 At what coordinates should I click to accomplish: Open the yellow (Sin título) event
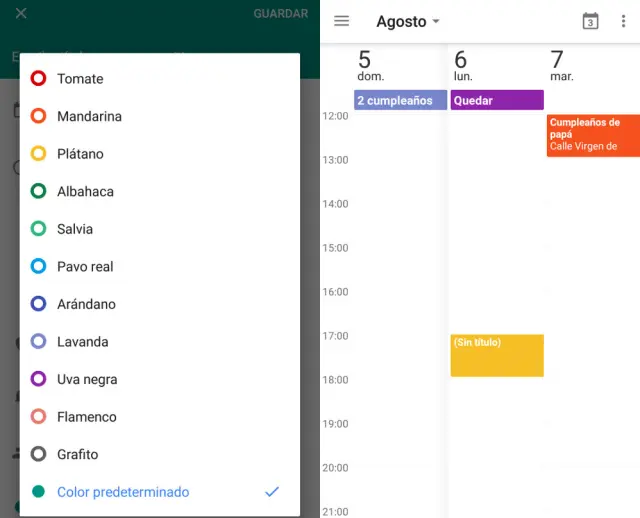pyautogui.click(x=496, y=355)
